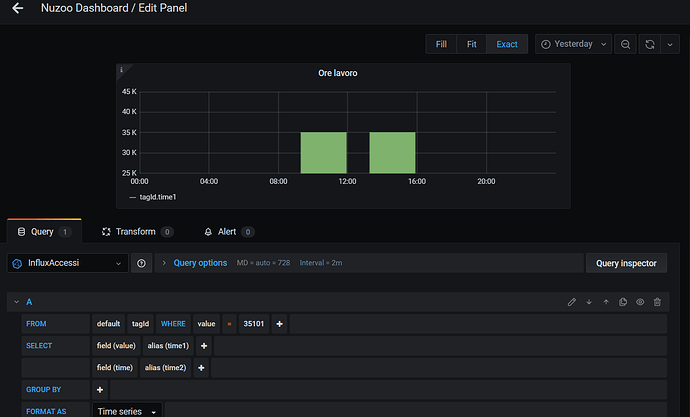Select the Exact display mode
This screenshot has width=690, height=417.
coord(507,44)
